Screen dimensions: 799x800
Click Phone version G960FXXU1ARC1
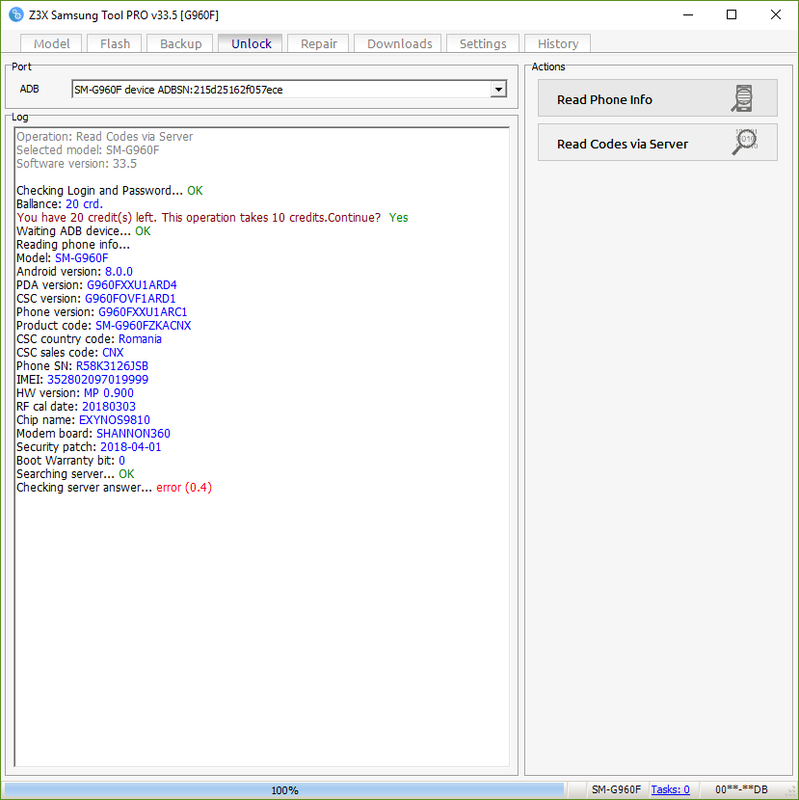click(x=142, y=312)
